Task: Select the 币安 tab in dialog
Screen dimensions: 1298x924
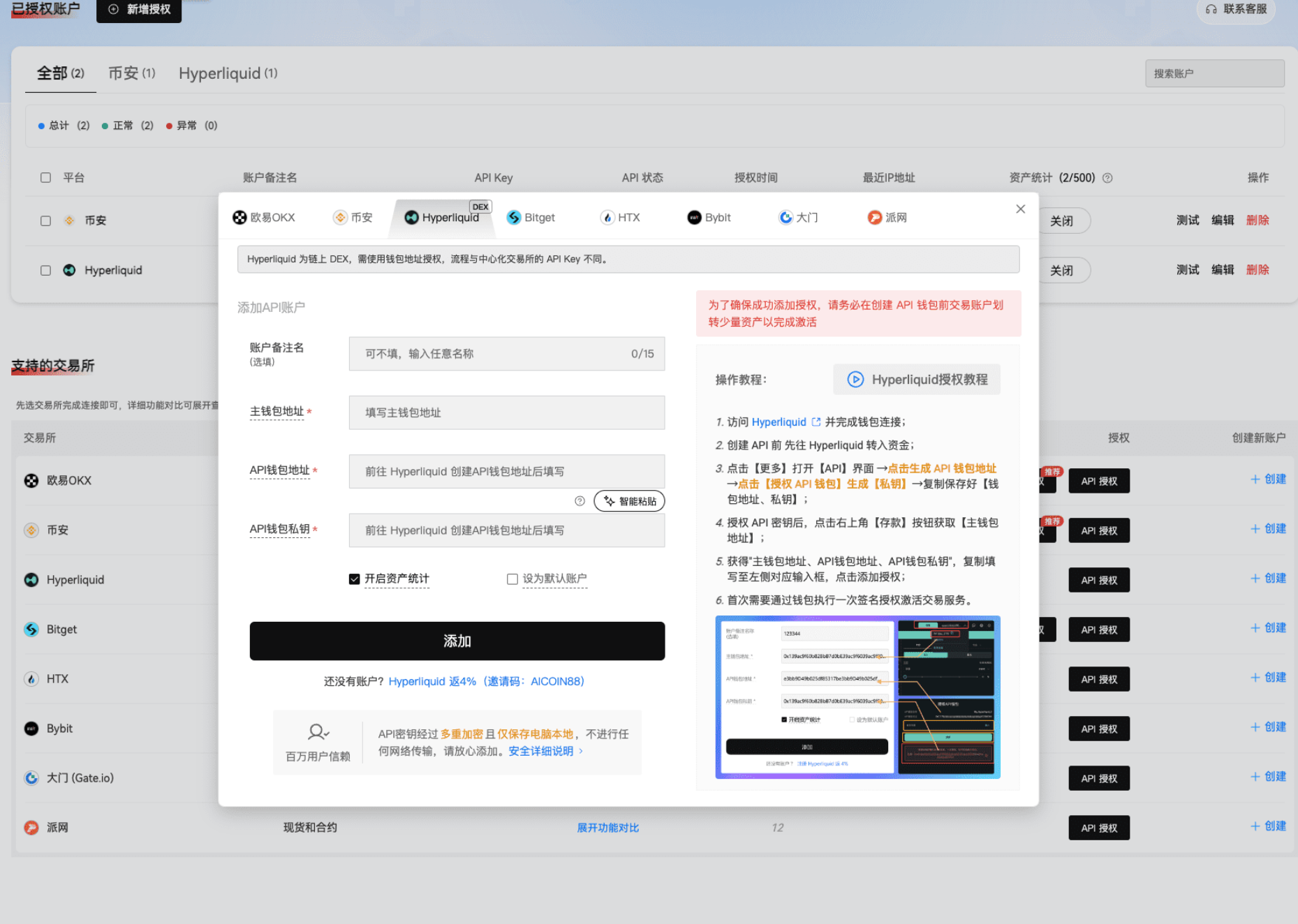Action: pyautogui.click(x=353, y=218)
